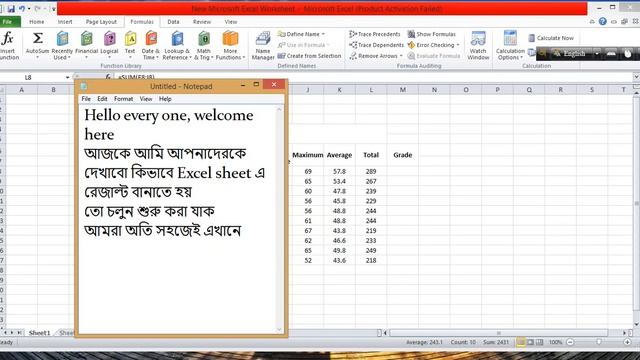Click Calculate Now
This screenshot has width=640, height=360.
[x=551, y=38]
